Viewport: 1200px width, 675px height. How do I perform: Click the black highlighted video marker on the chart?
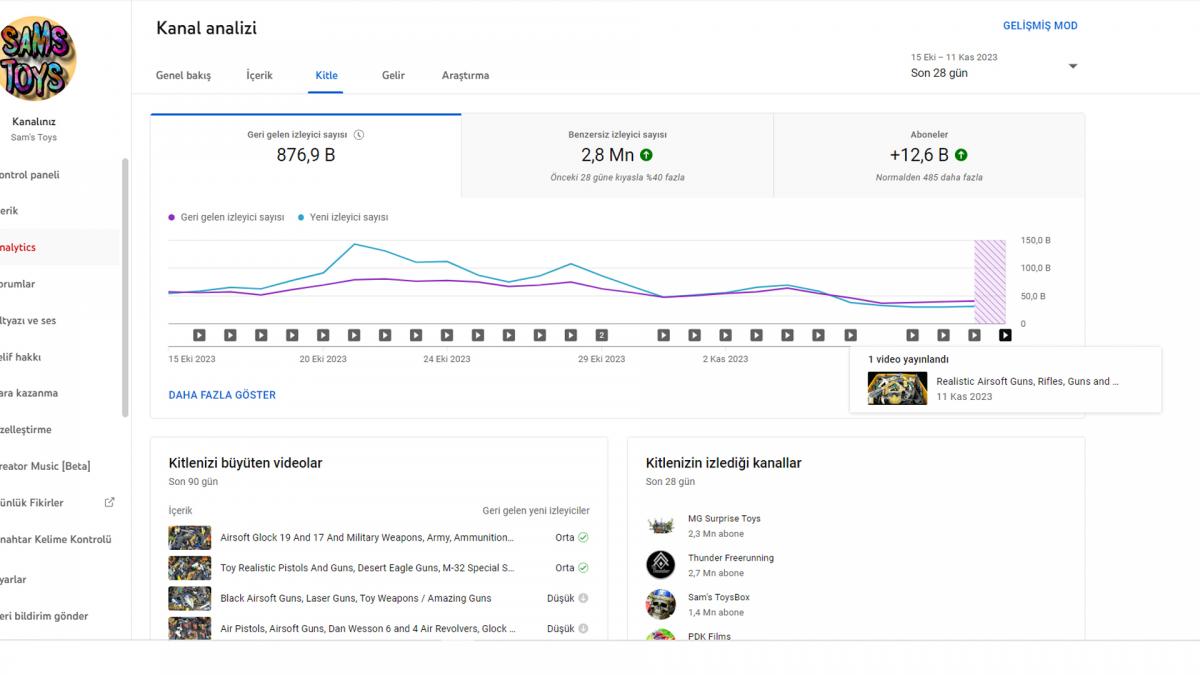click(x=1005, y=335)
